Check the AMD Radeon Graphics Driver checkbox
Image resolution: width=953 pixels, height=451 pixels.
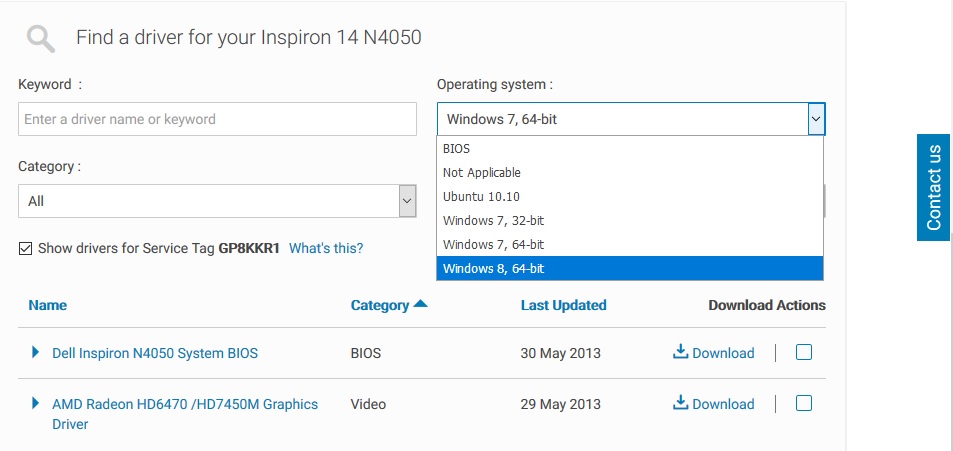point(803,404)
